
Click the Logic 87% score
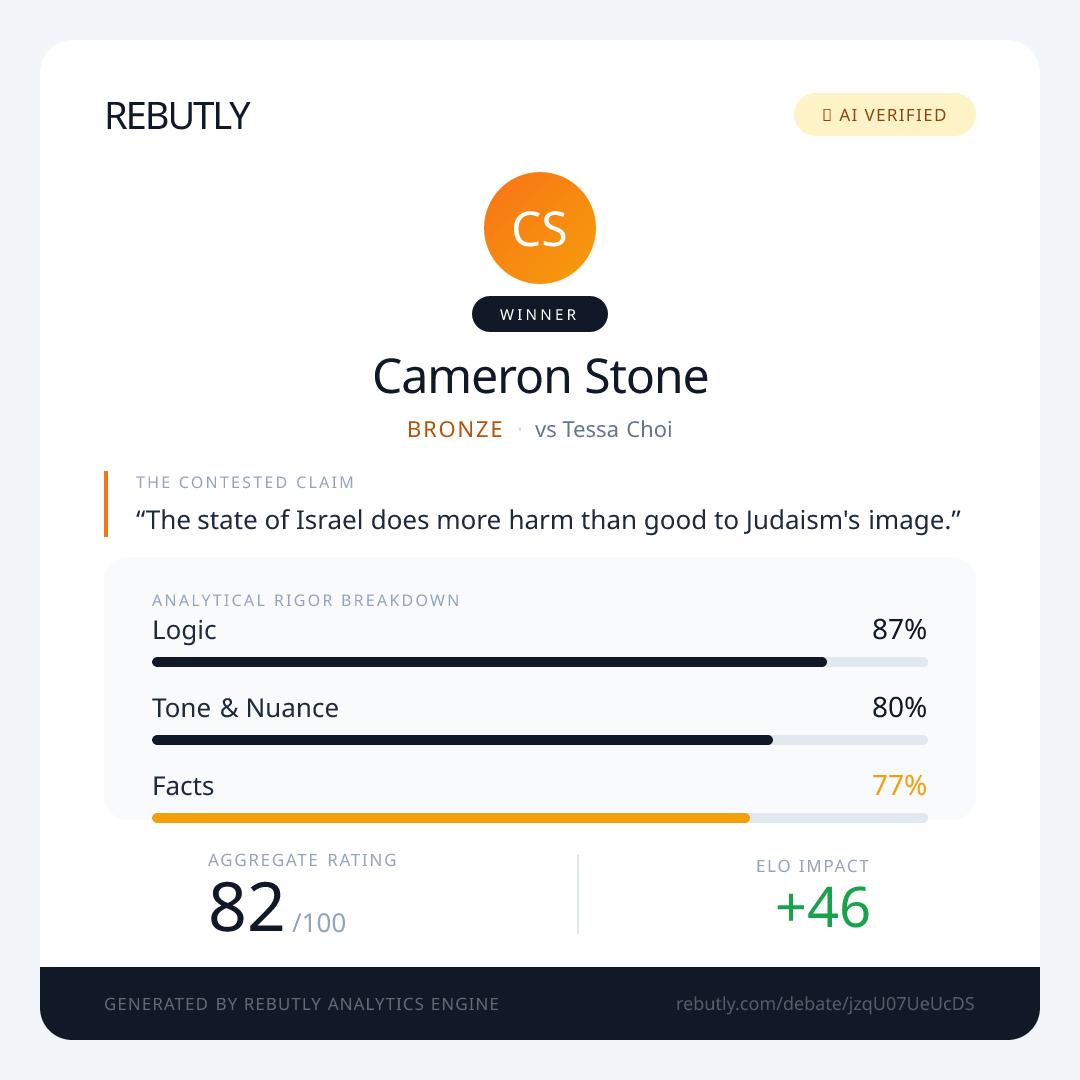pyautogui.click(x=899, y=630)
